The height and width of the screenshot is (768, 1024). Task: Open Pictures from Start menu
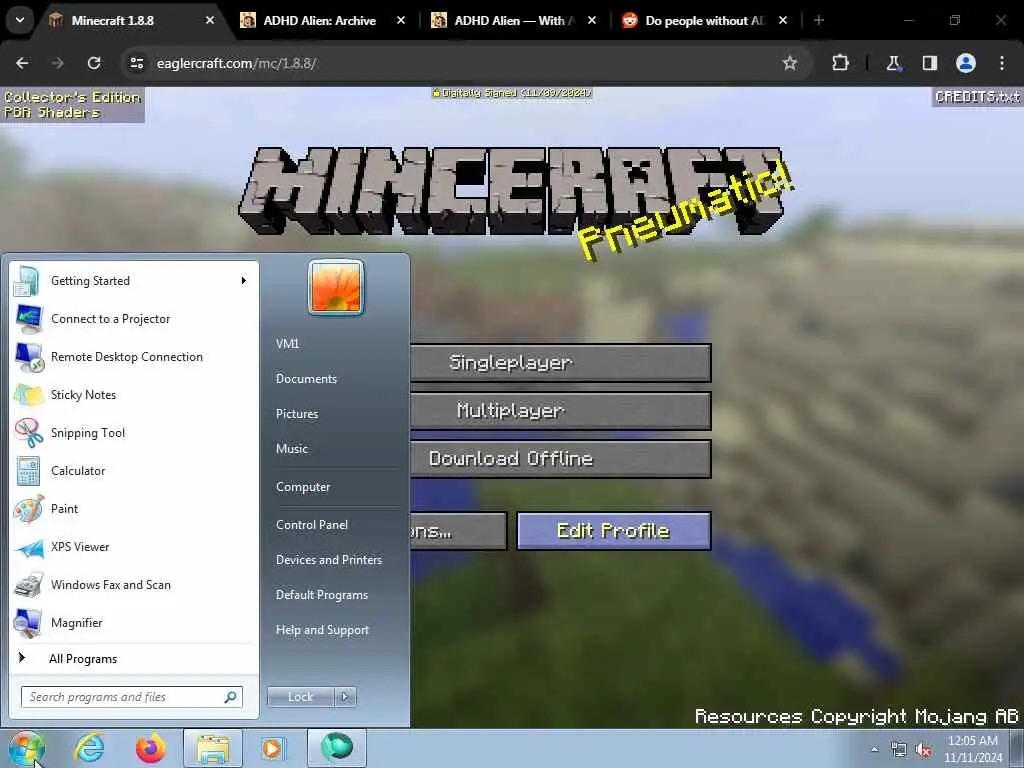297,414
